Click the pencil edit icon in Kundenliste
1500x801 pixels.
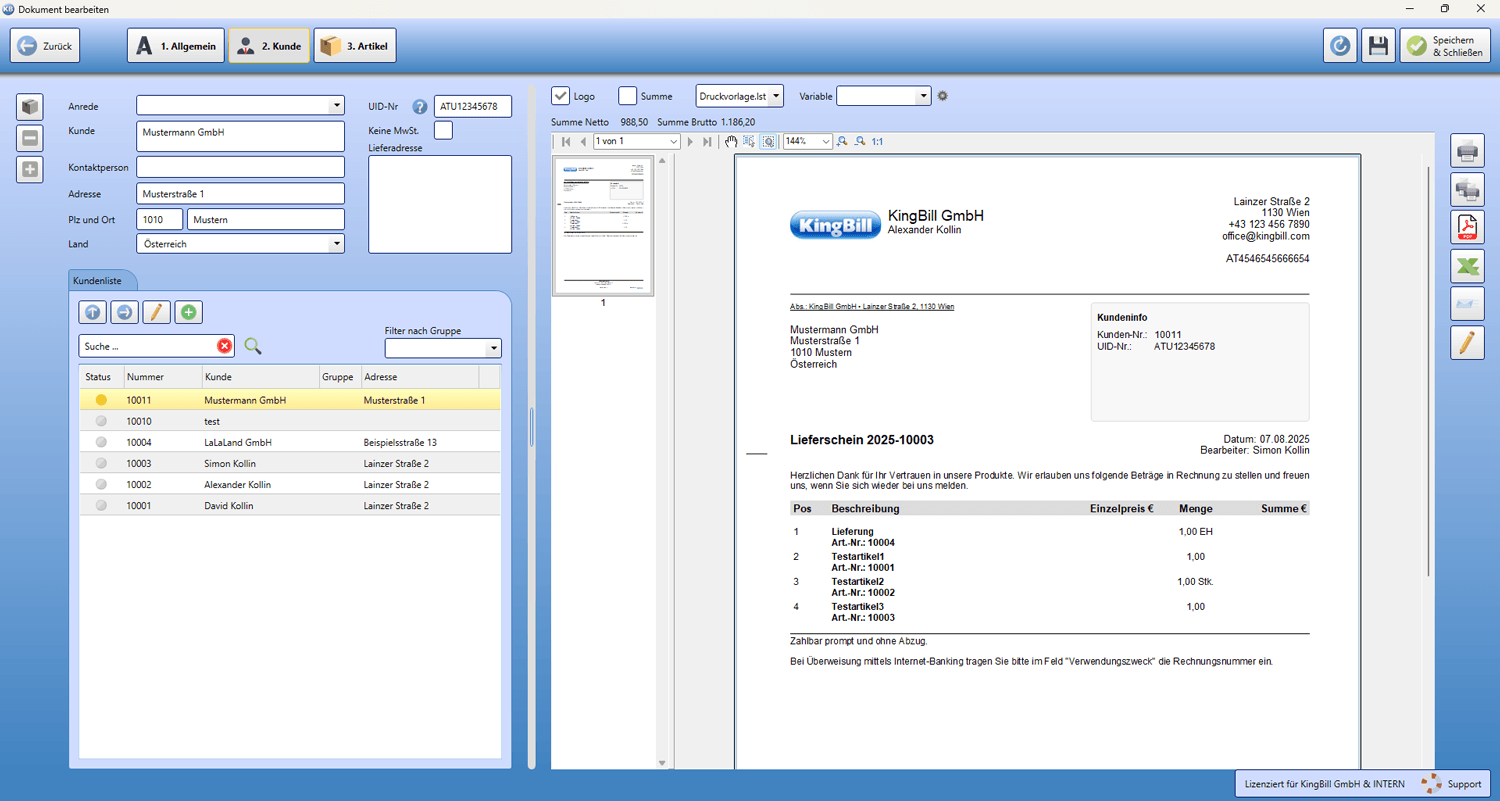click(156, 313)
